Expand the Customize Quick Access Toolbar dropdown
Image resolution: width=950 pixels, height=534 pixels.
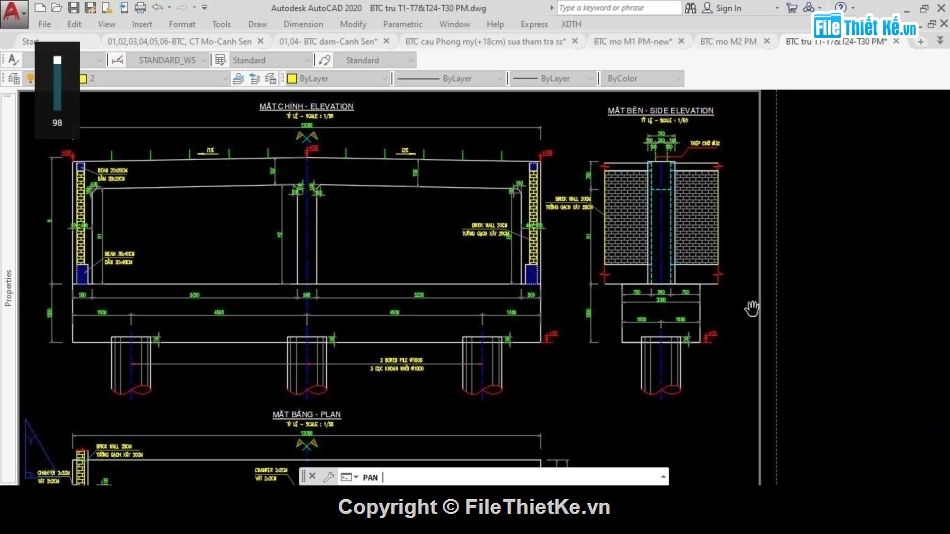(205, 8)
